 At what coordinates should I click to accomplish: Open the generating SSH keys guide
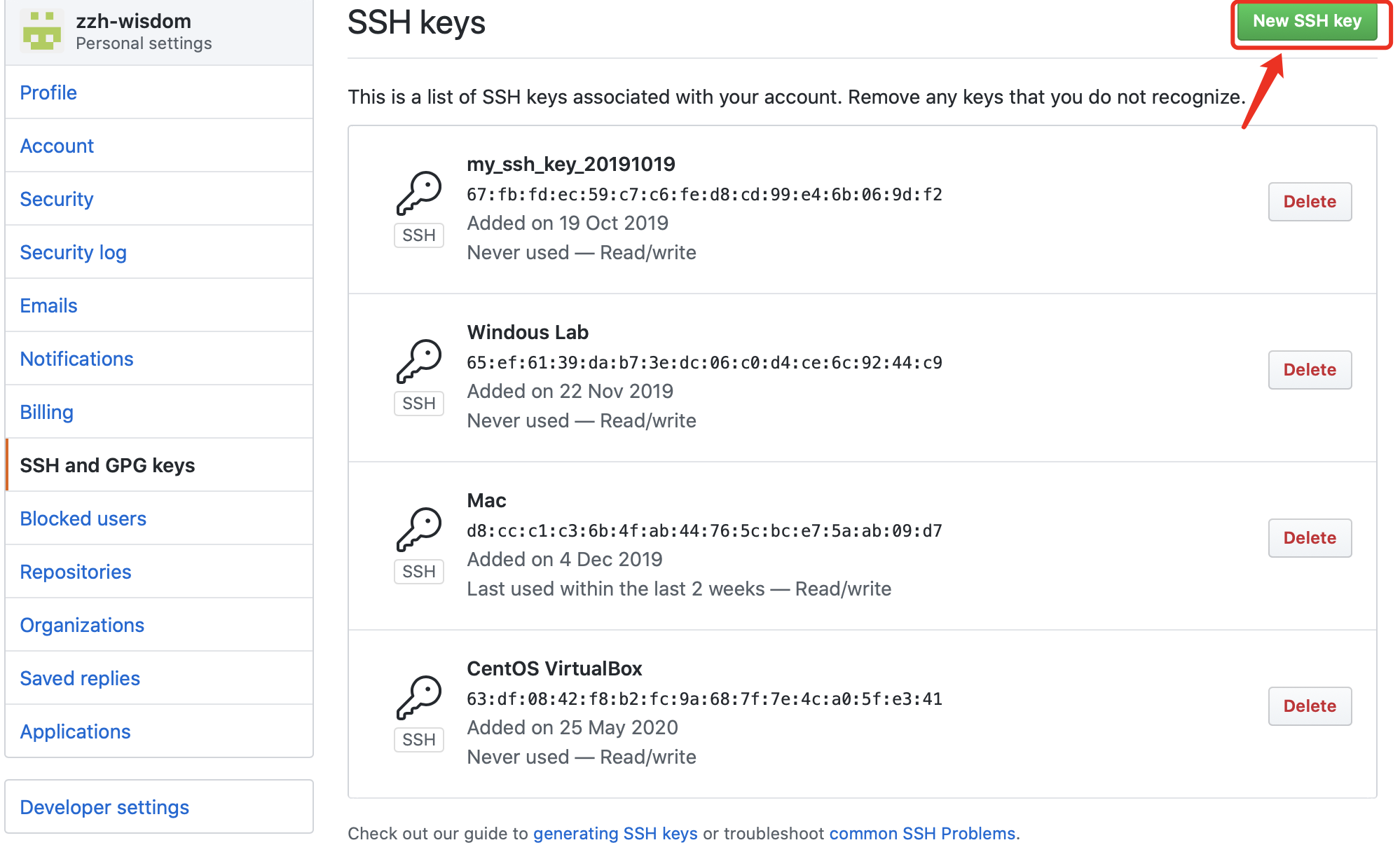[615, 834]
